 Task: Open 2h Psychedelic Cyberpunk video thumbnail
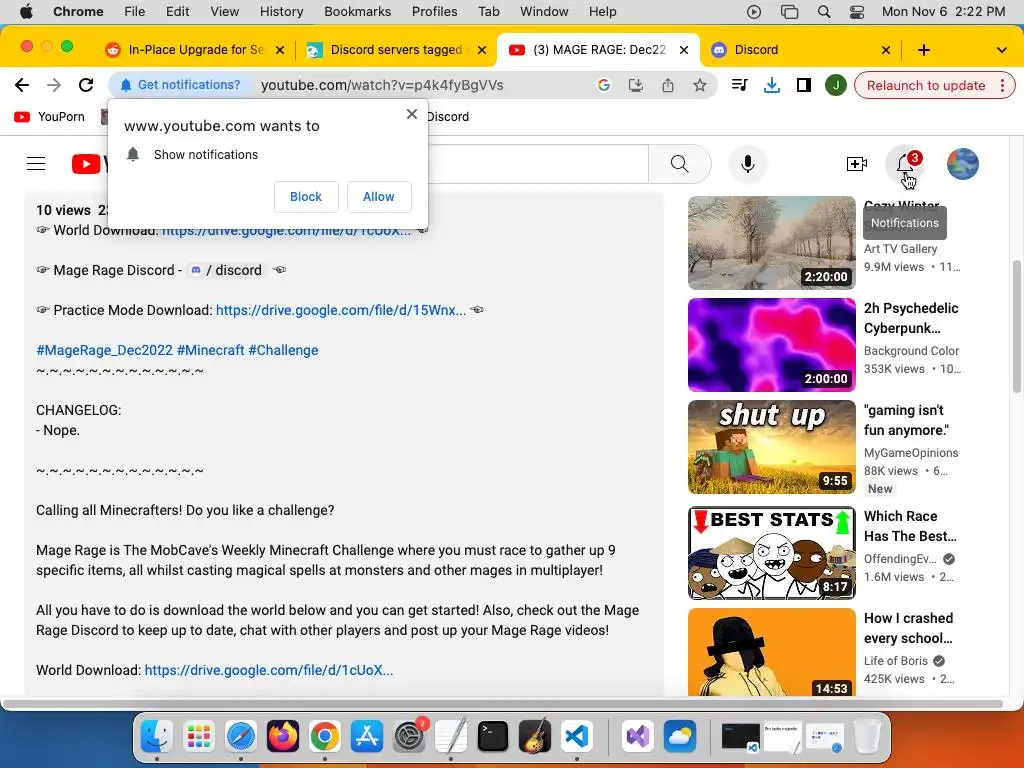coord(772,345)
